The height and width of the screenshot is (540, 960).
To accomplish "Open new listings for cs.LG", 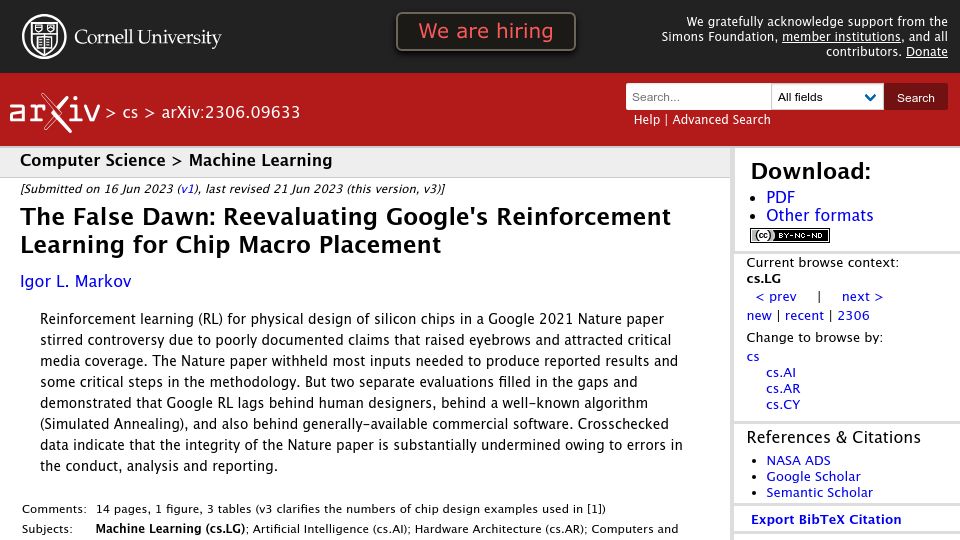I will tap(759, 316).
